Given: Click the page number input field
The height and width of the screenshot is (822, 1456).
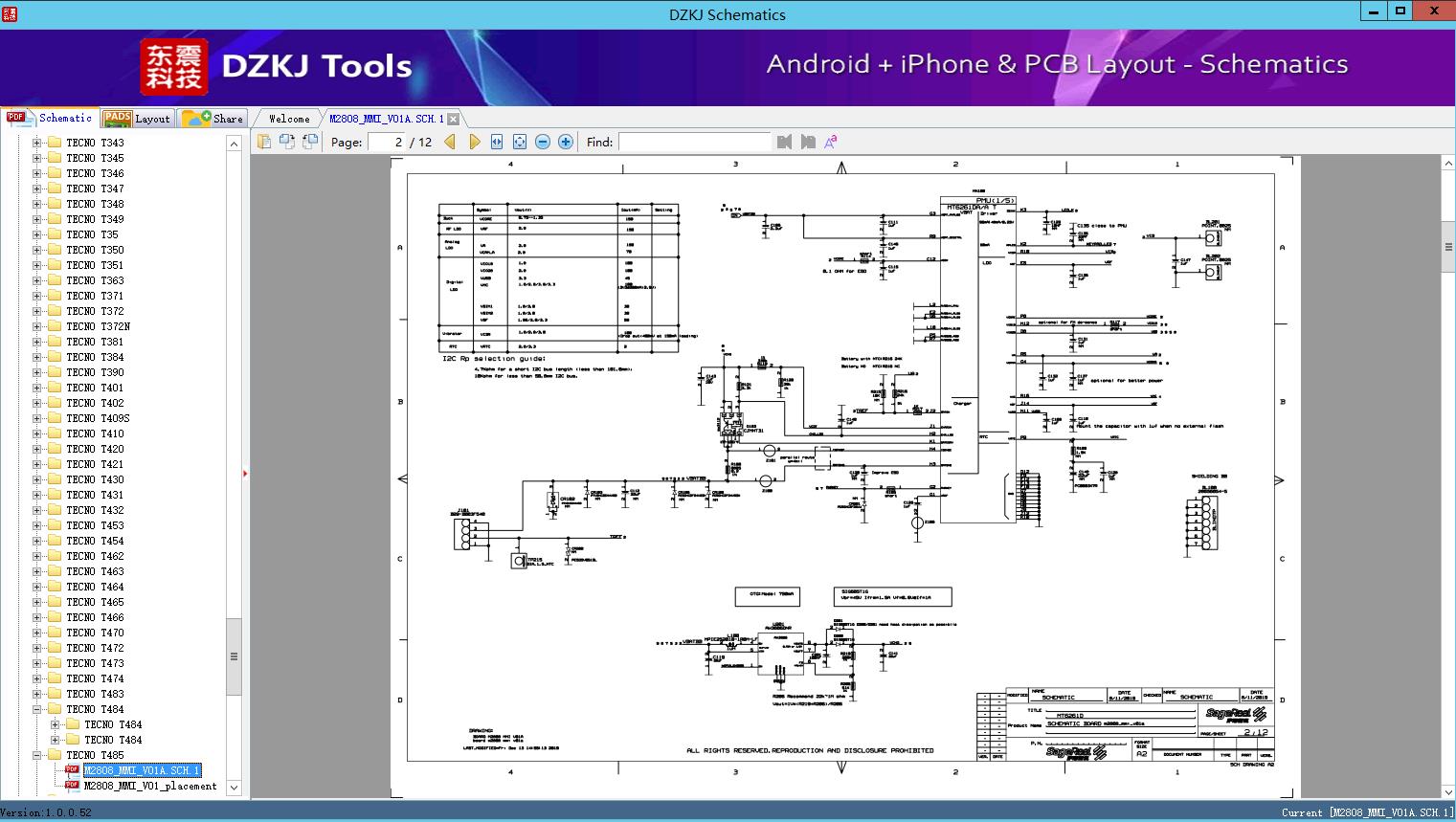Looking at the screenshot, I should pyautogui.click(x=386, y=142).
